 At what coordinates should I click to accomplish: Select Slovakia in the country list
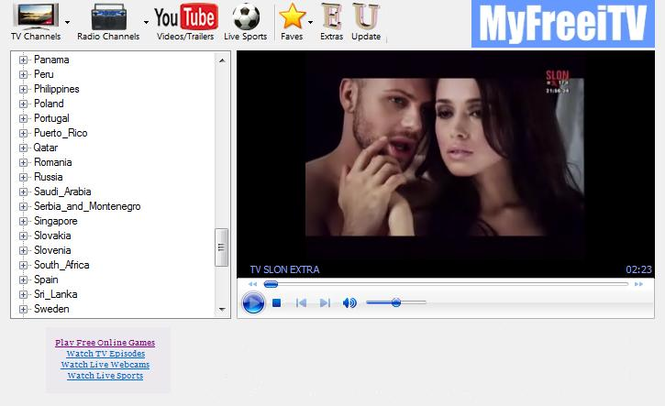[52, 235]
